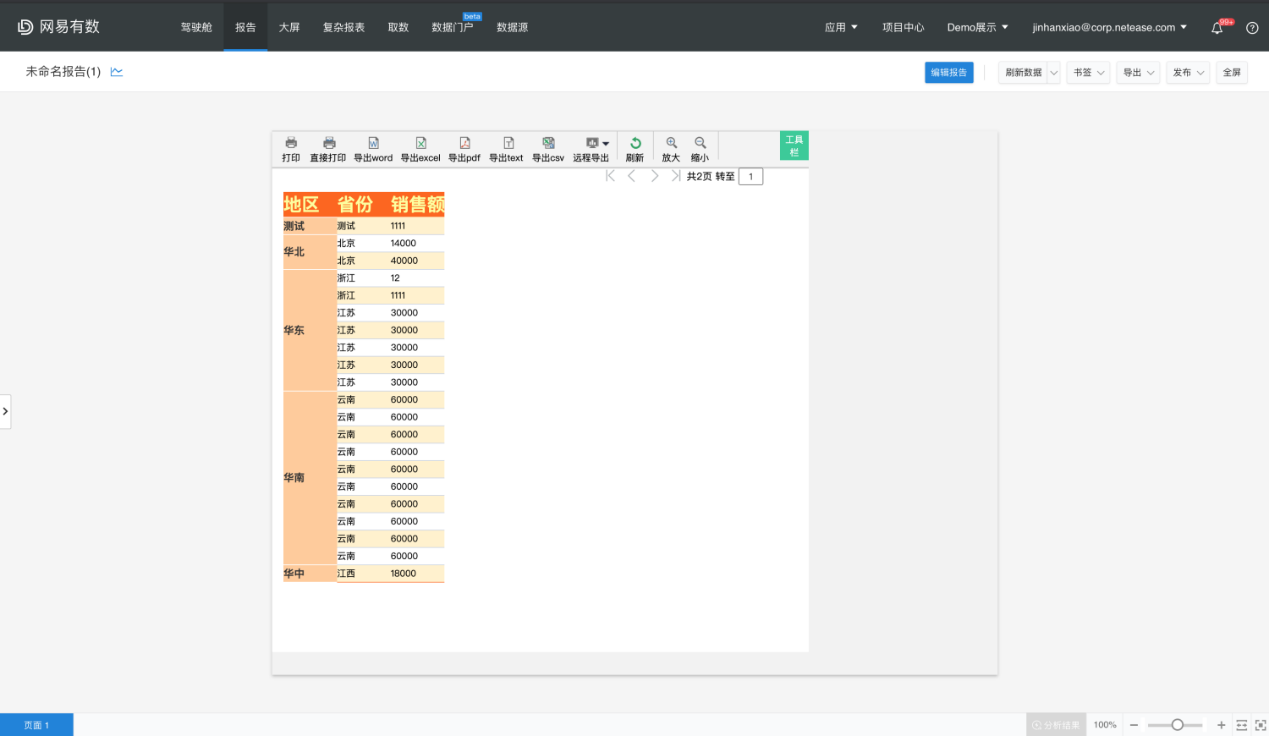1269x736 pixels.
Task: Expand the 导出 dropdown in header
Action: (x=1138, y=73)
